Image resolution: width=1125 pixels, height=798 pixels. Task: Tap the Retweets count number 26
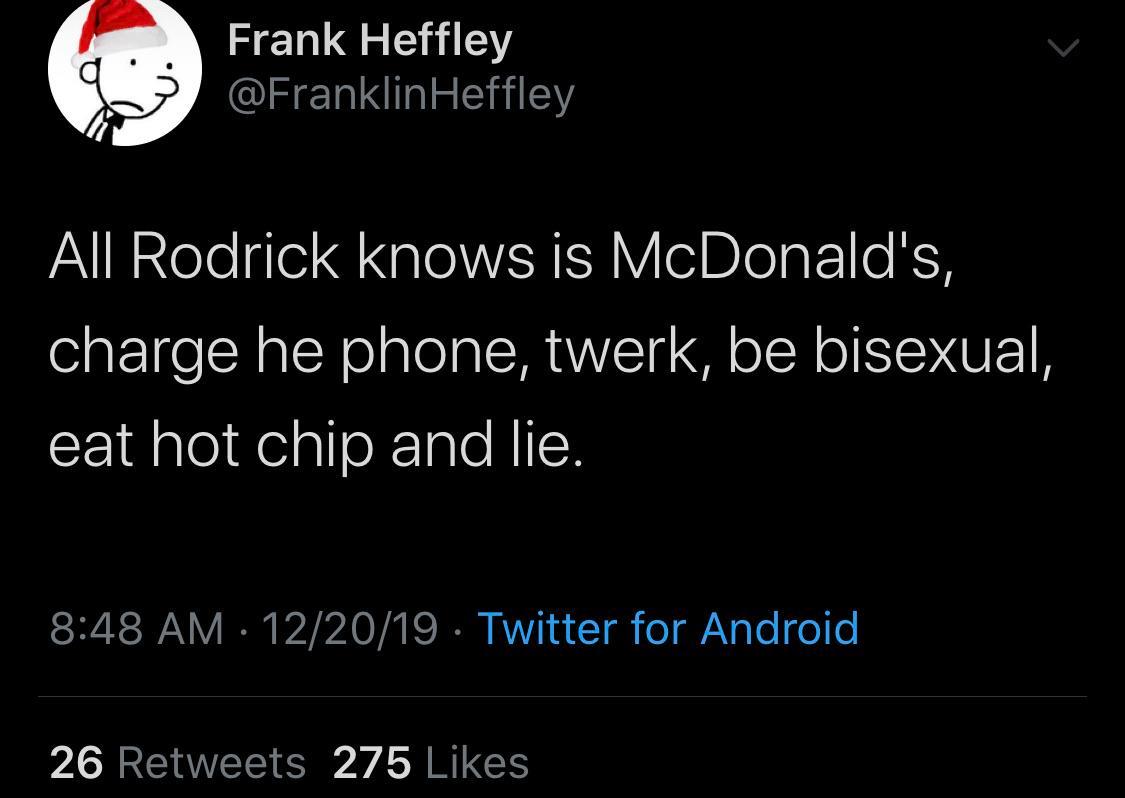pos(75,762)
